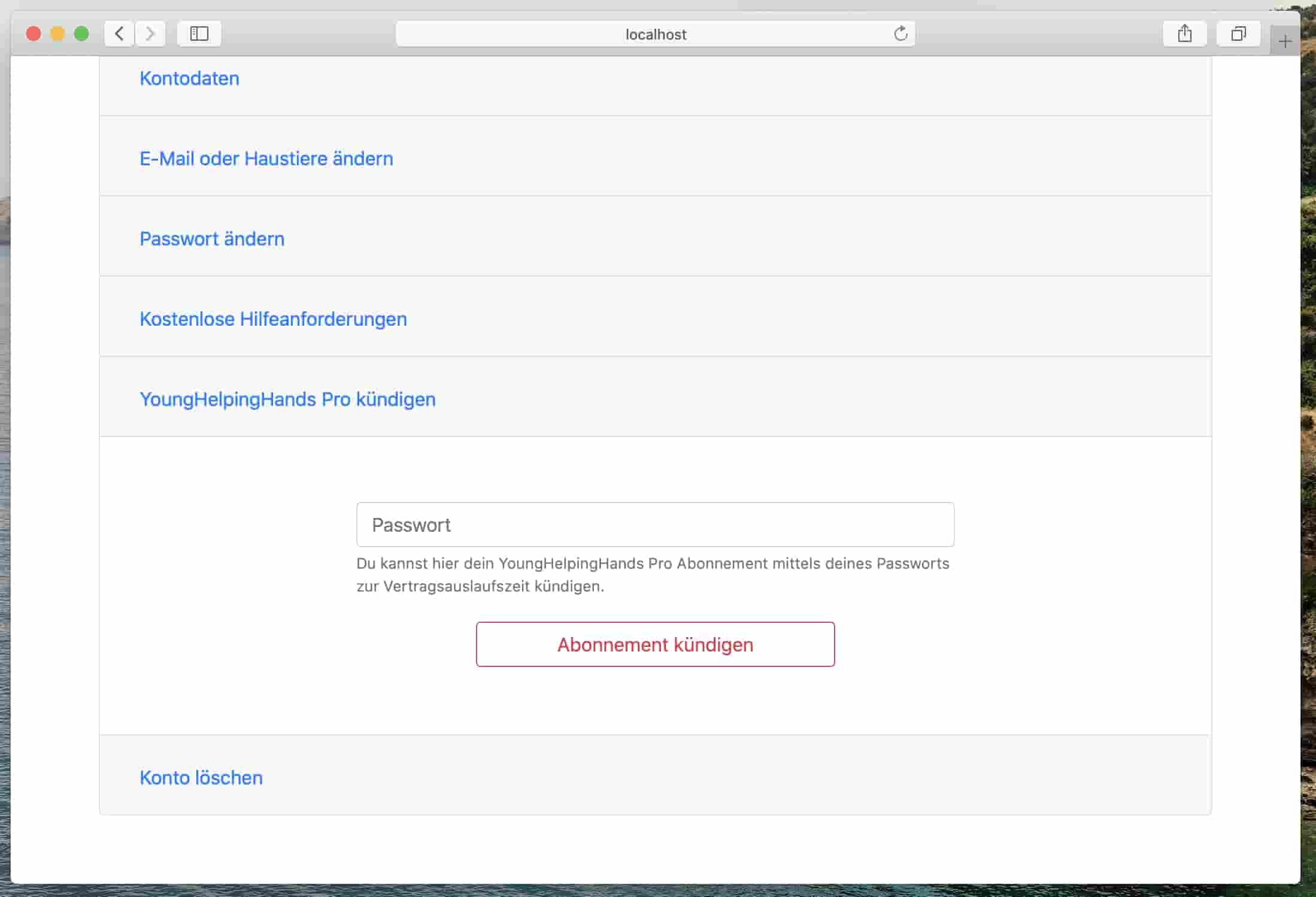Click the 'Du kannst hier dein YoungHelpingHands' help text
Viewport: 1316px width, 897px height.
[x=653, y=575]
